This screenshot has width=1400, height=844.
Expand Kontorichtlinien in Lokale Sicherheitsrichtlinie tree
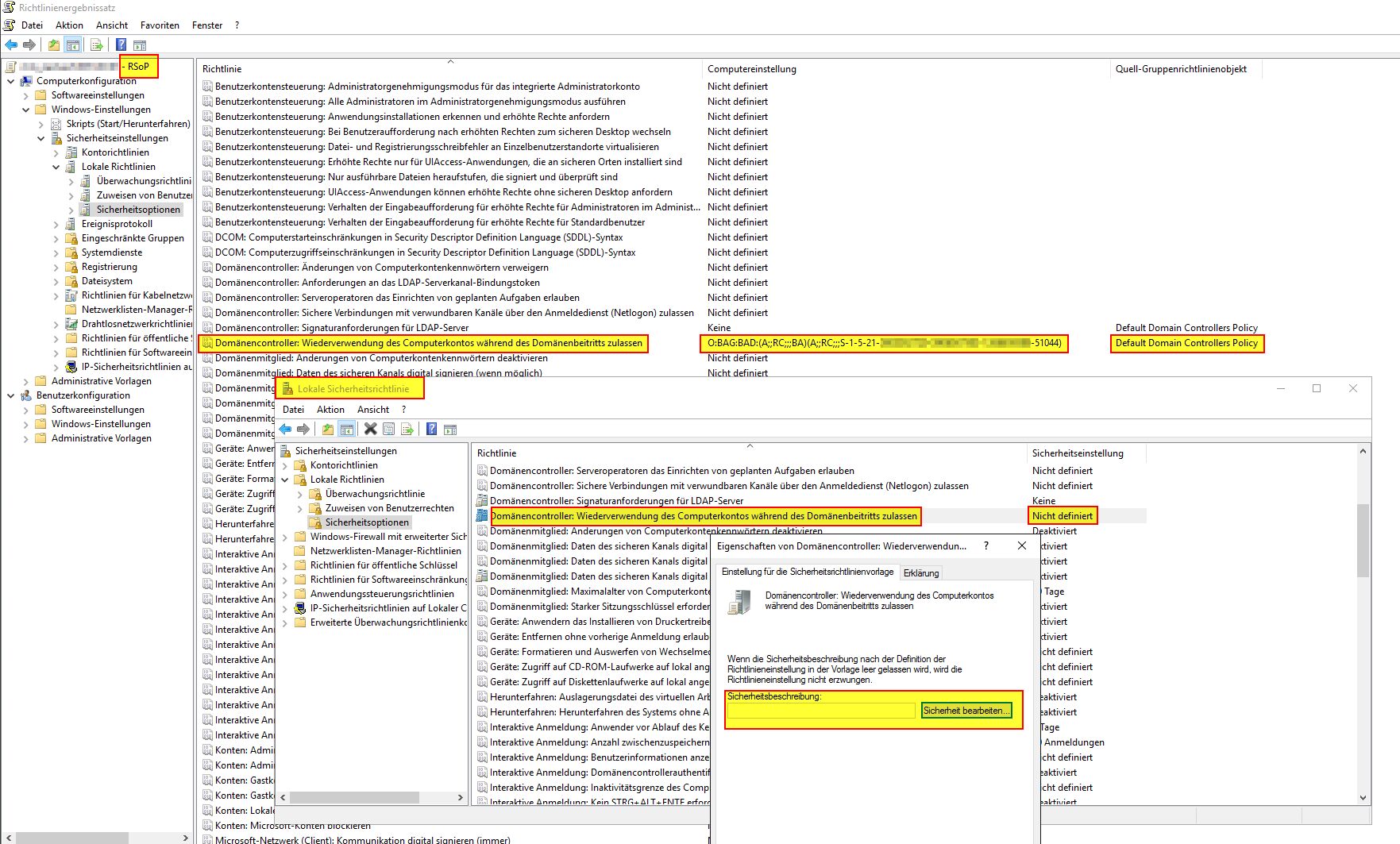pyautogui.click(x=285, y=465)
